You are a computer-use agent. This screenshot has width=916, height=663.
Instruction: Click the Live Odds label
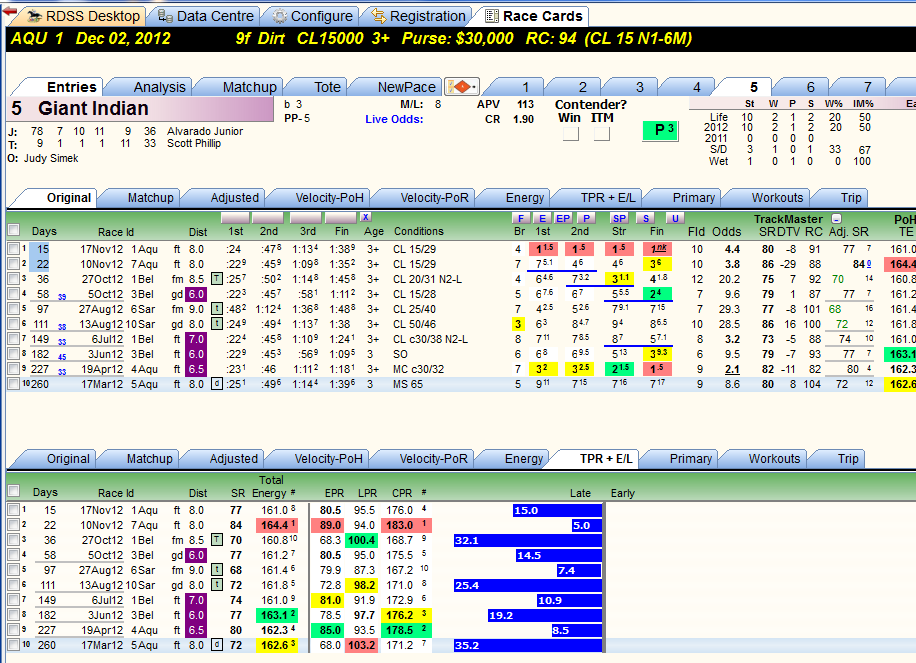(x=394, y=119)
